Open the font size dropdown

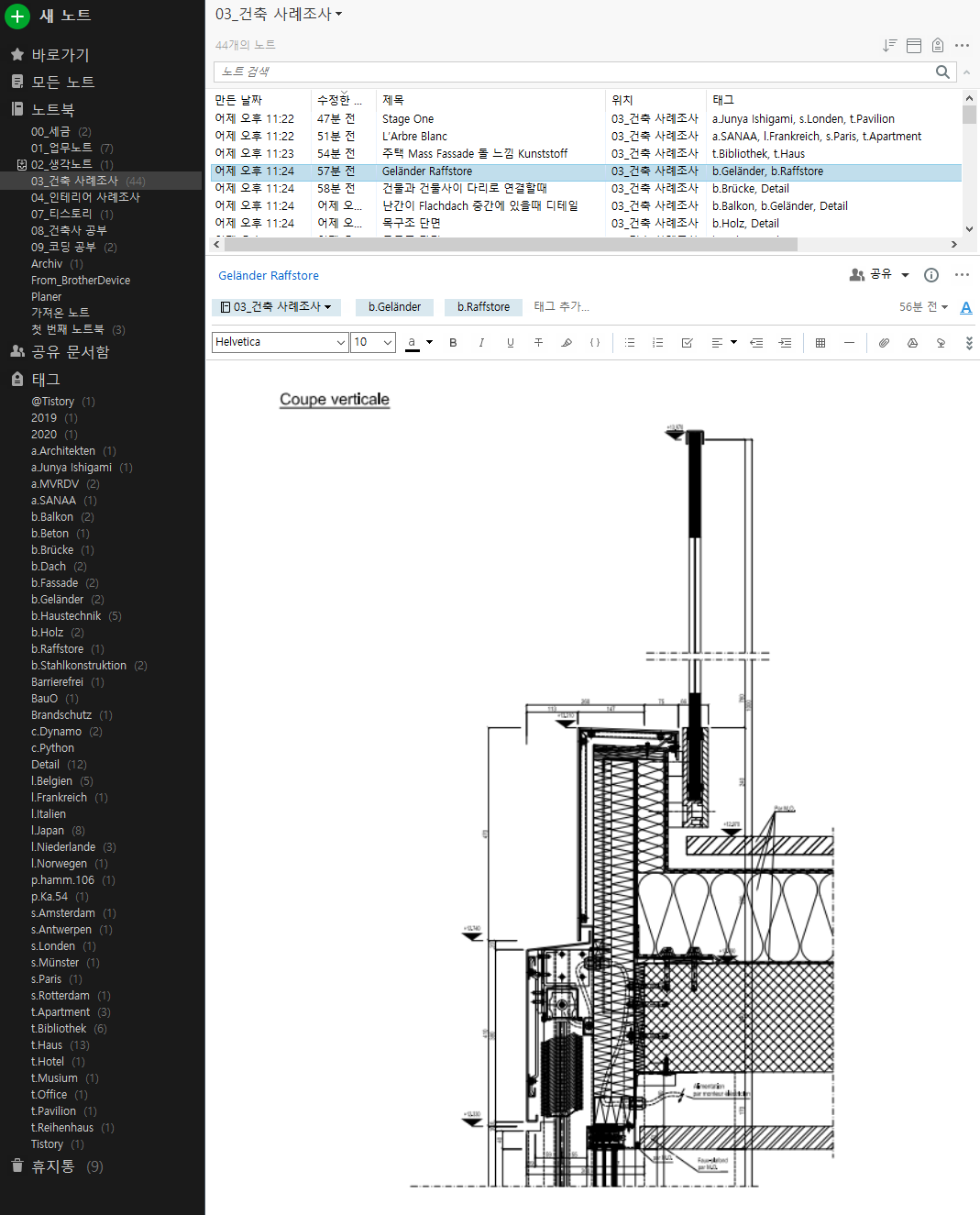(x=373, y=342)
